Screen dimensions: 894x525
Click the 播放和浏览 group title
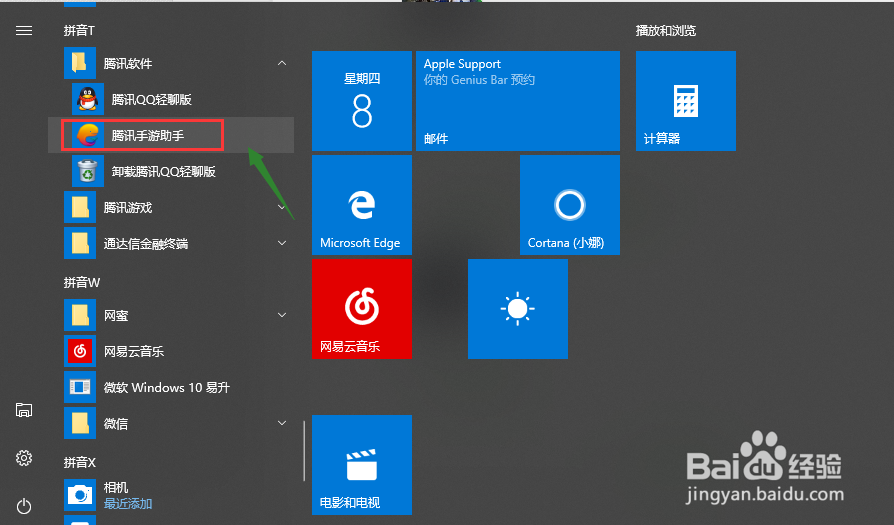coord(666,31)
